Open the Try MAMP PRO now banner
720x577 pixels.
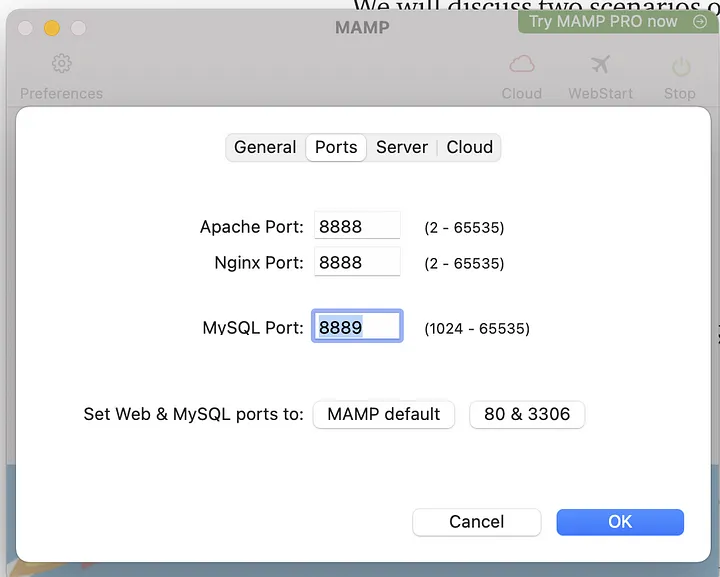pos(618,22)
